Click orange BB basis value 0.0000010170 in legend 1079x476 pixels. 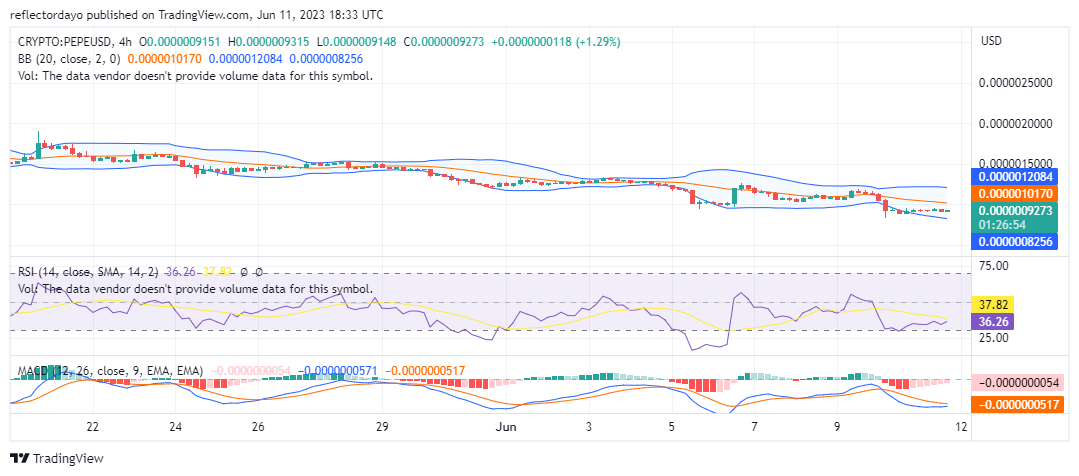[x=165, y=59]
